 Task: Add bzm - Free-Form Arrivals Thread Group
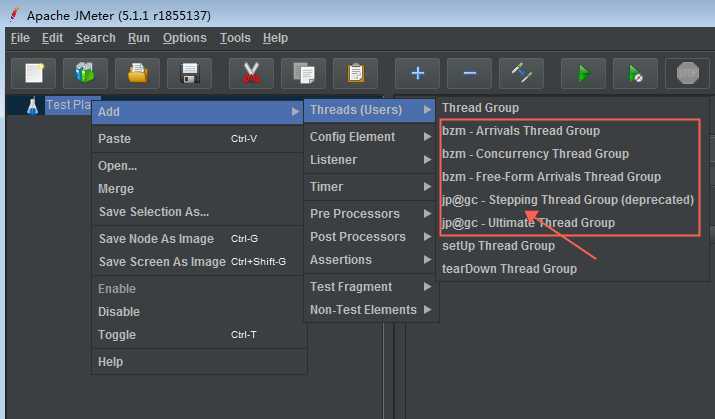571,176
